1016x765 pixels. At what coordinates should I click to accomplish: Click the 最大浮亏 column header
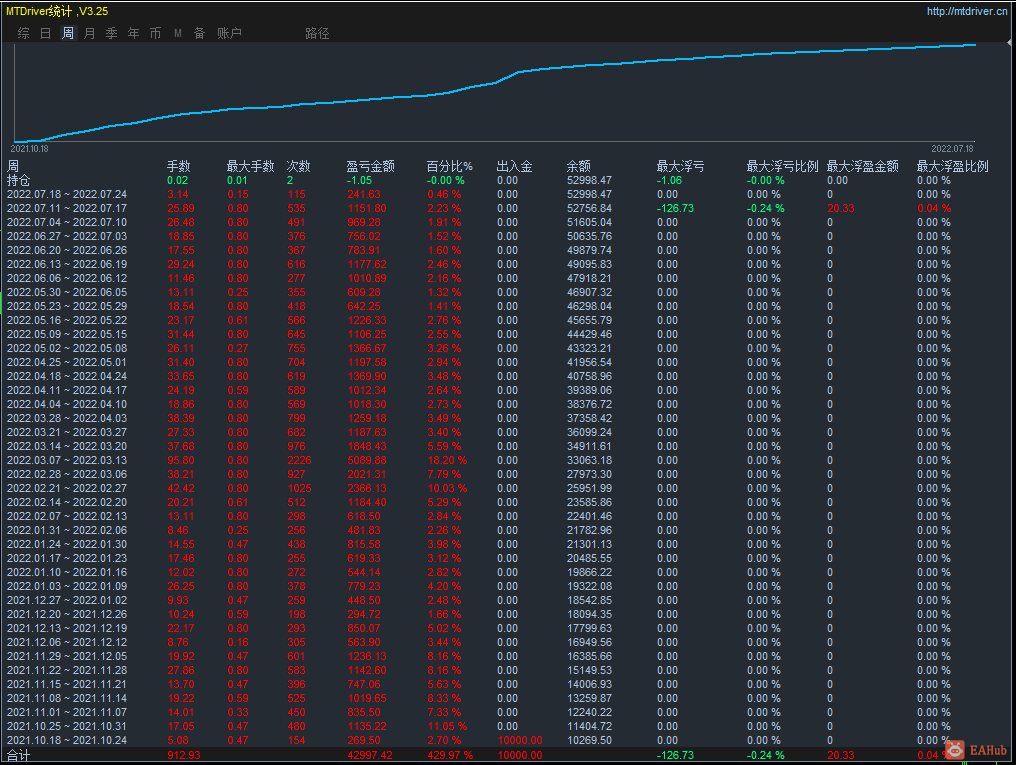click(680, 166)
